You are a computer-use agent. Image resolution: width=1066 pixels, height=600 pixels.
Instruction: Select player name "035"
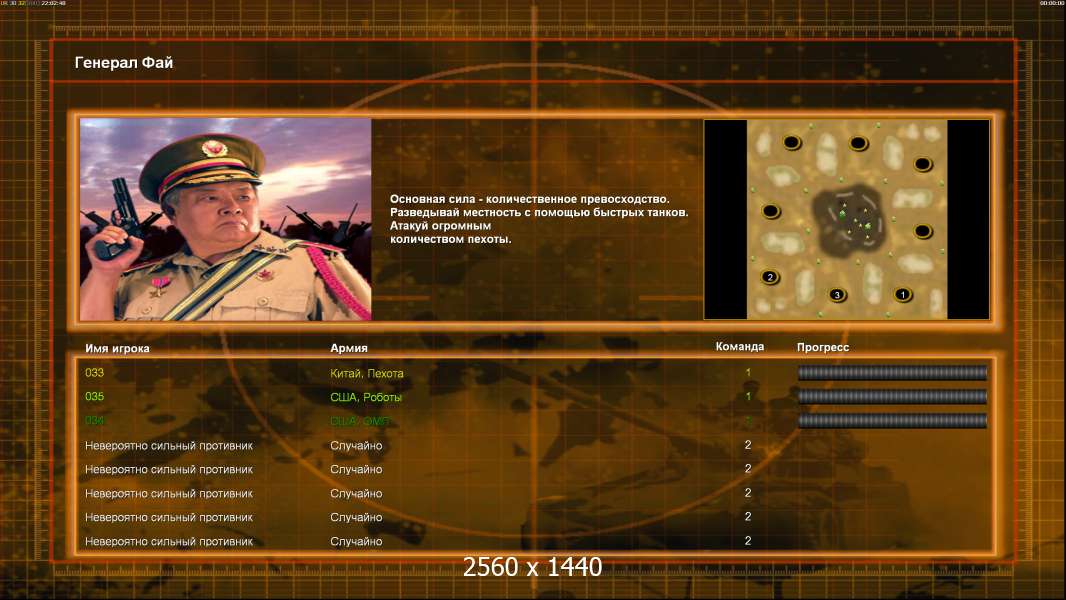94,396
